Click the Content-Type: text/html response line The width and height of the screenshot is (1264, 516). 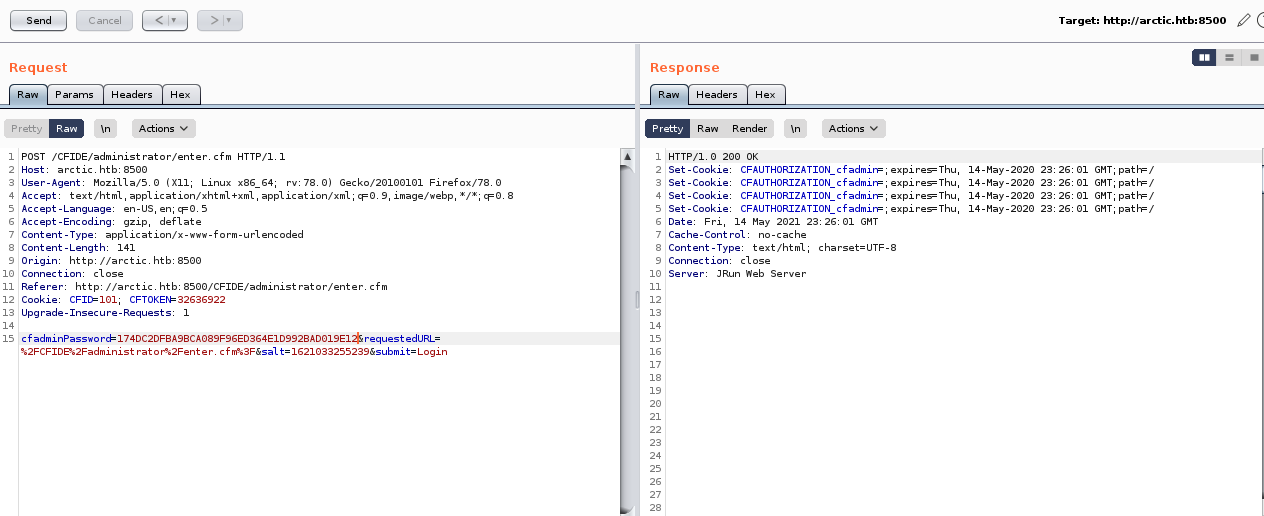782,248
